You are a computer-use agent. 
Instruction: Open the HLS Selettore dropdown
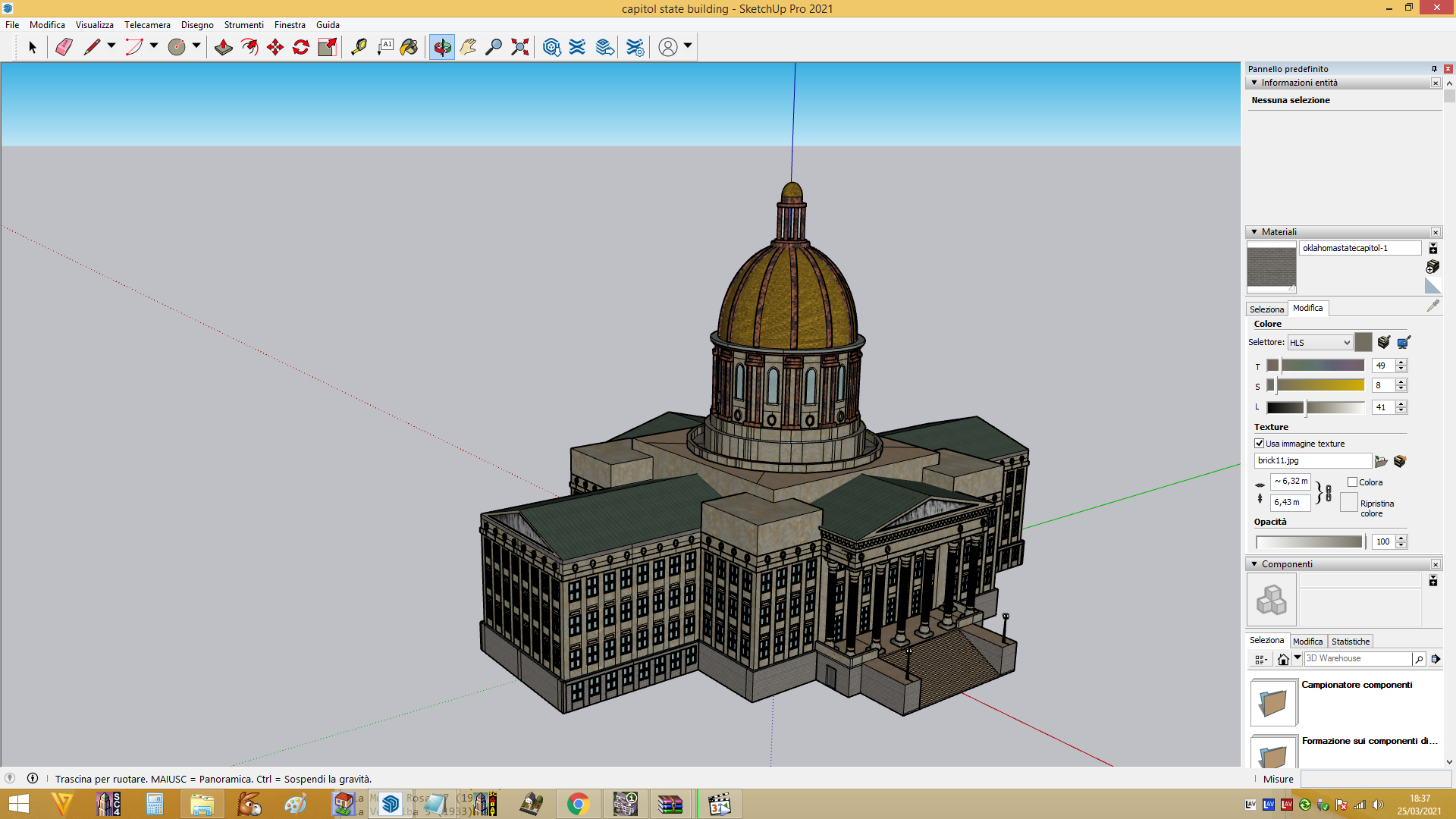pyautogui.click(x=1319, y=343)
